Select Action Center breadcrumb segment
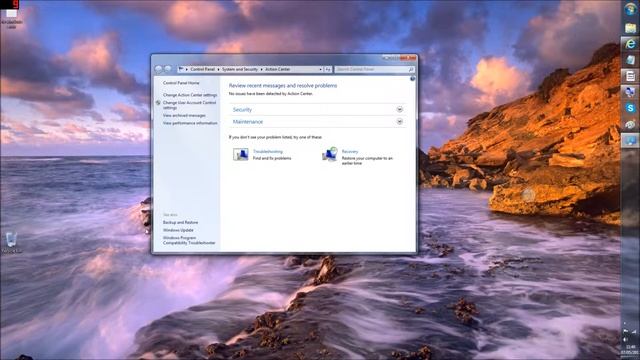 [278, 69]
